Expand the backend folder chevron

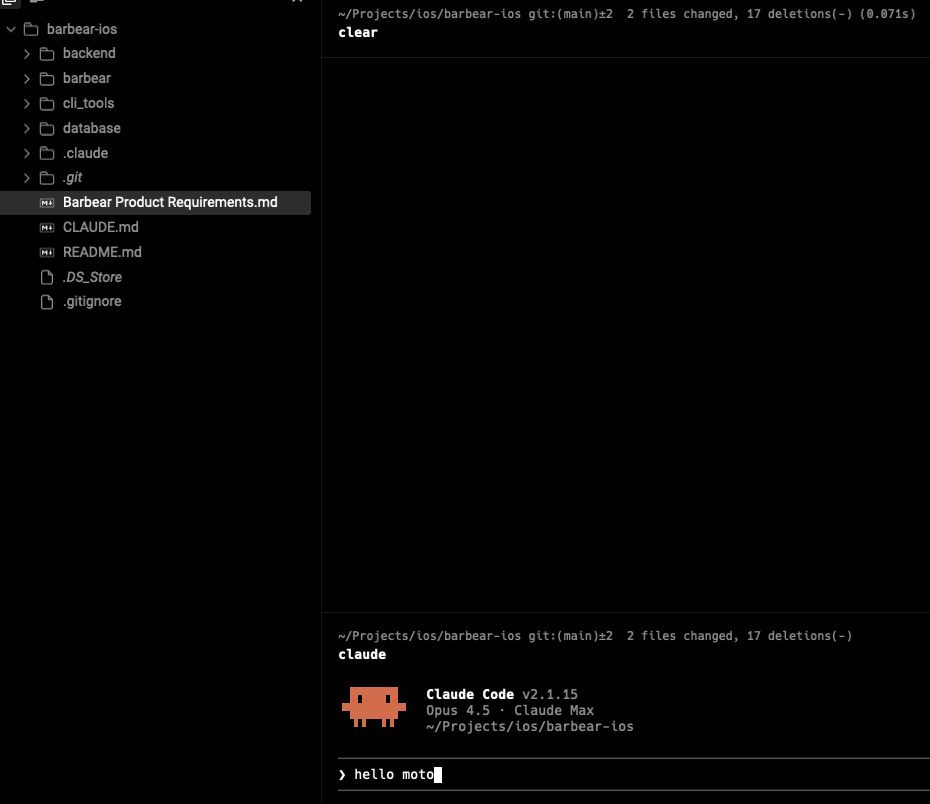(x=27, y=54)
